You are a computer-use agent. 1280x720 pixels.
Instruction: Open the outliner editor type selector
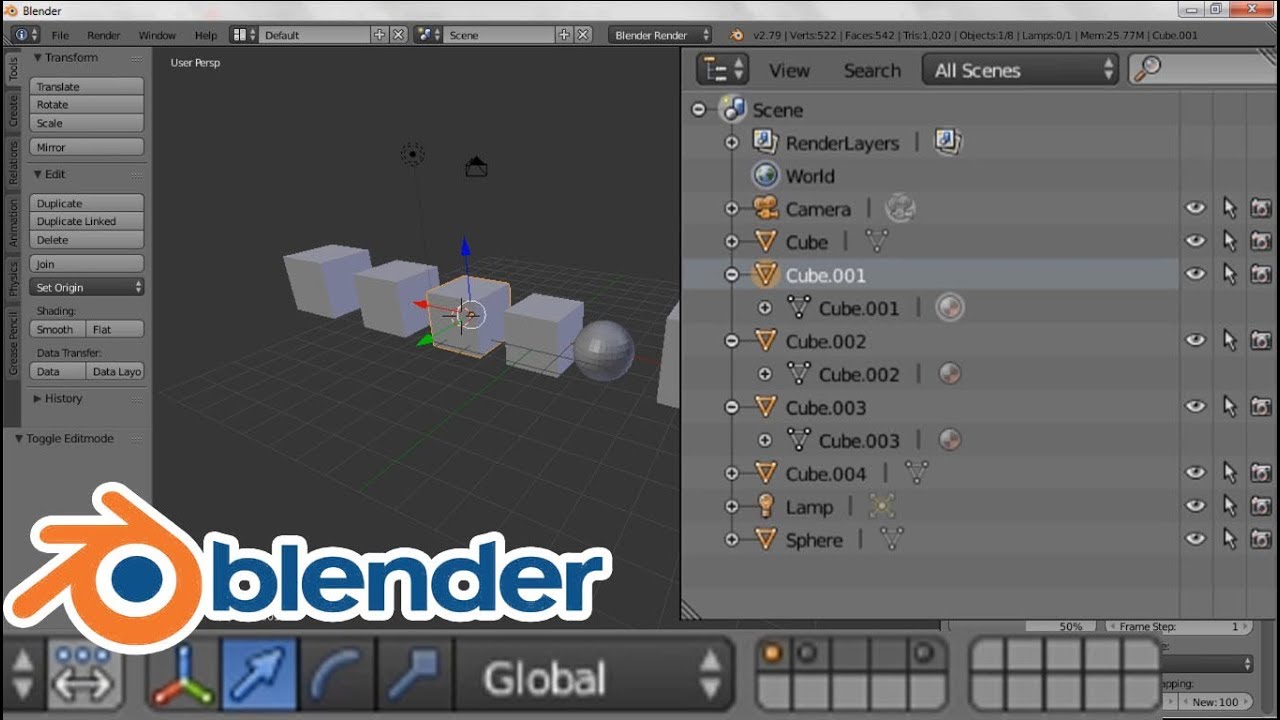[724, 70]
